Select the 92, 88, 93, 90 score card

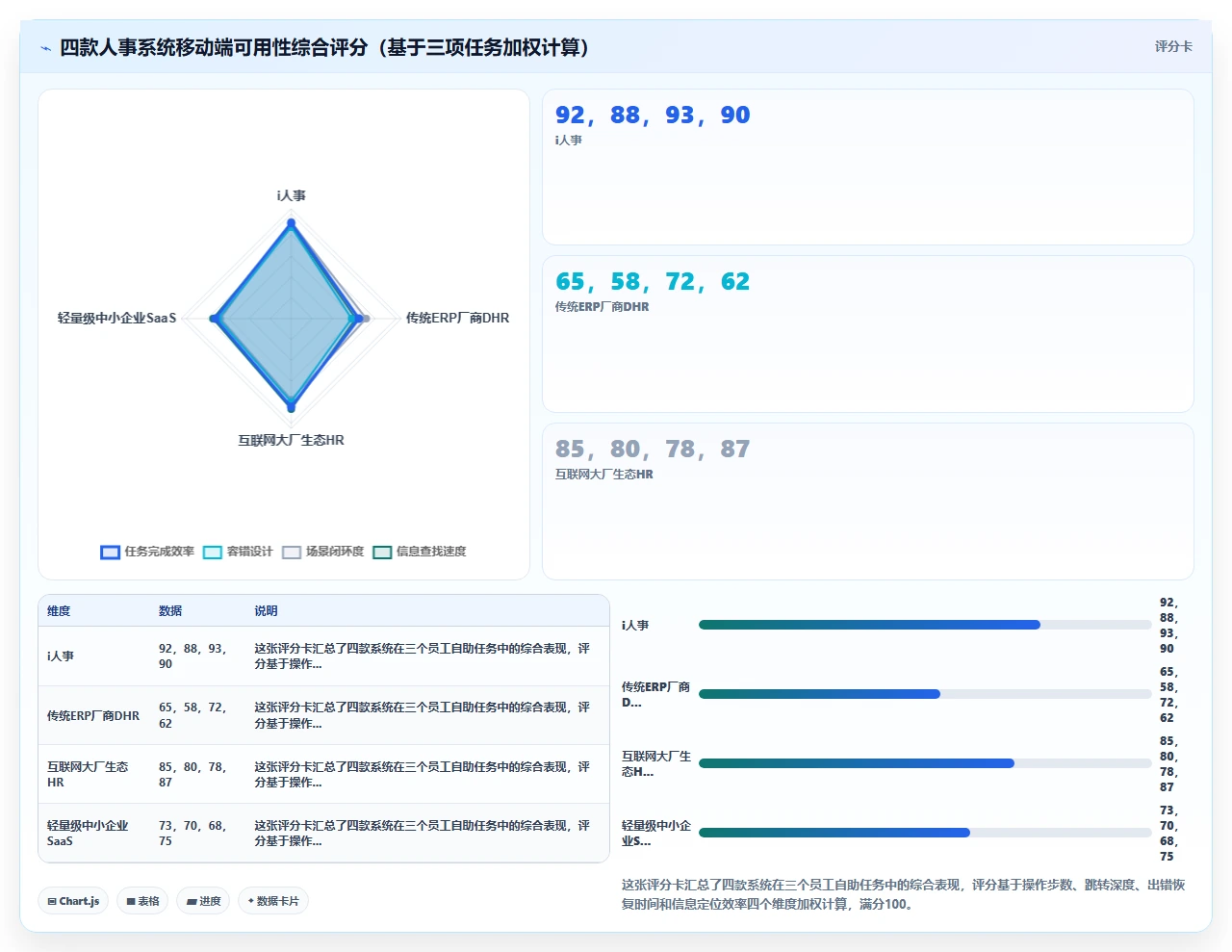point(868,167)
